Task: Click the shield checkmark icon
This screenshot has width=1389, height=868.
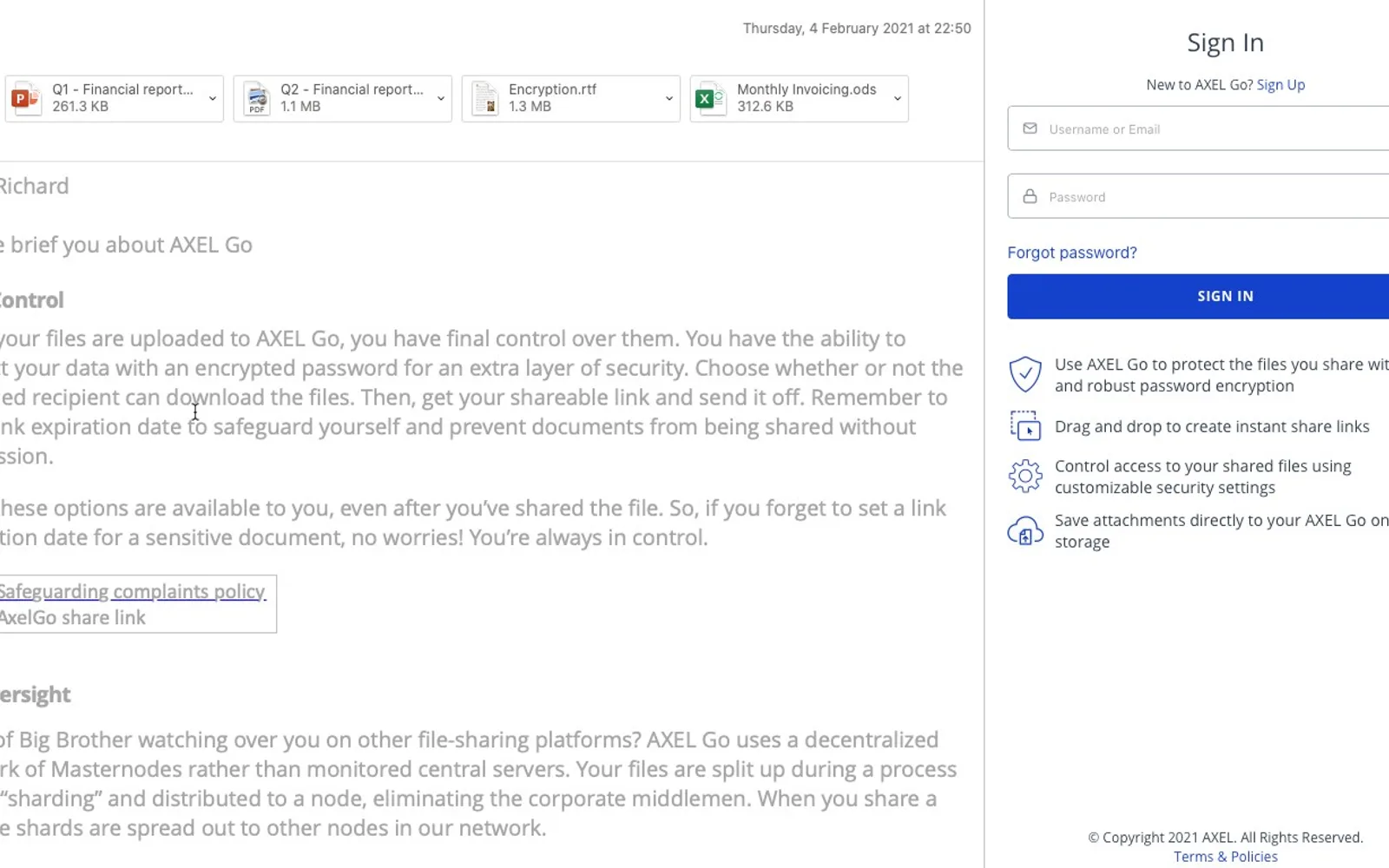Action: pyautogui.click(x=1025, y=374)
